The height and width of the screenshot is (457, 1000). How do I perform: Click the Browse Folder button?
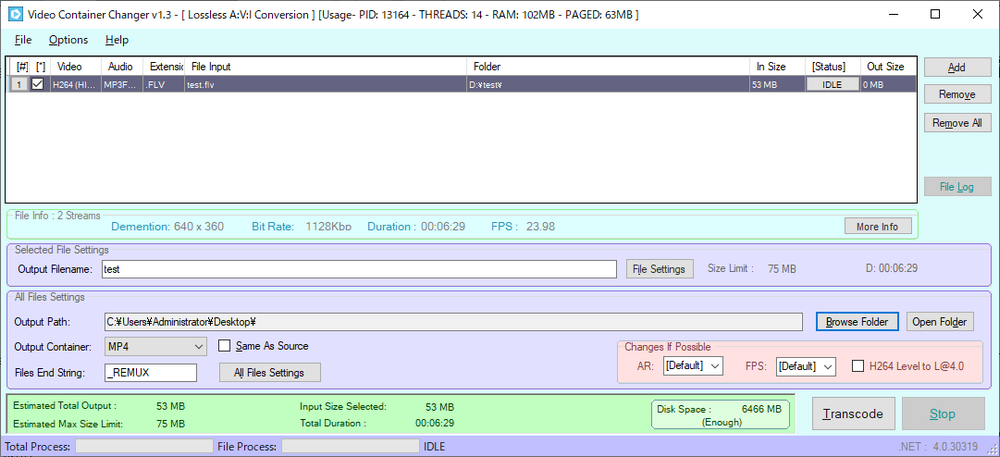[x=858, y=322]
